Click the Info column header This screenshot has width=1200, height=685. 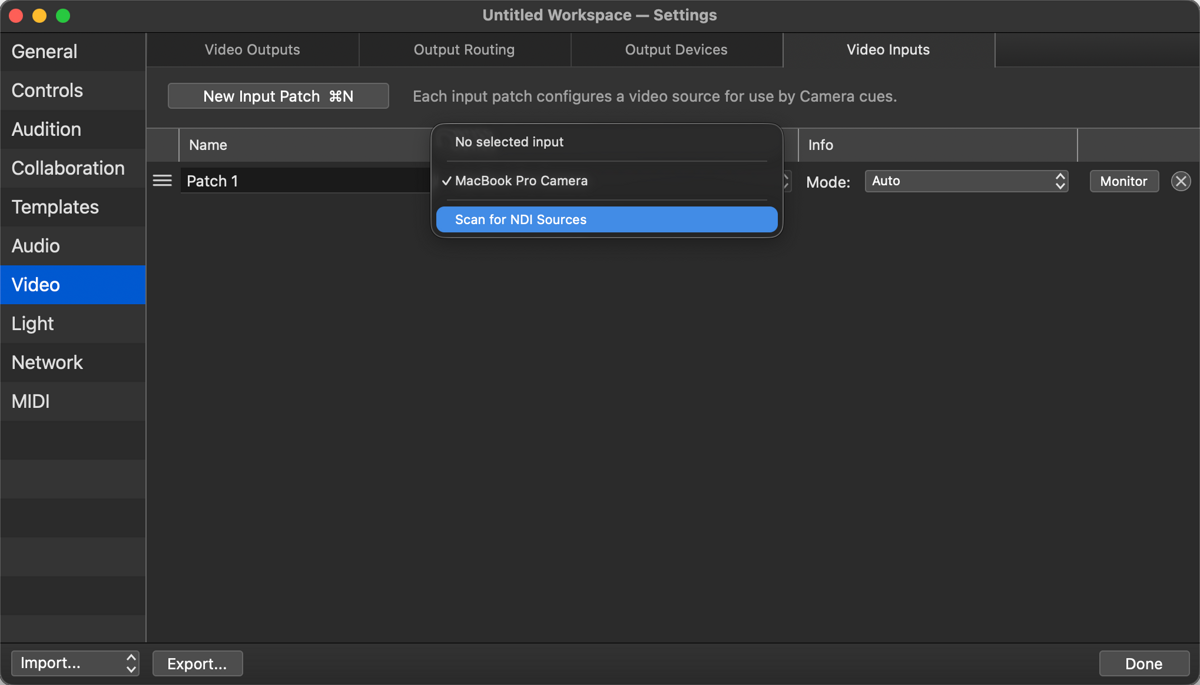(x=938, y=145)
